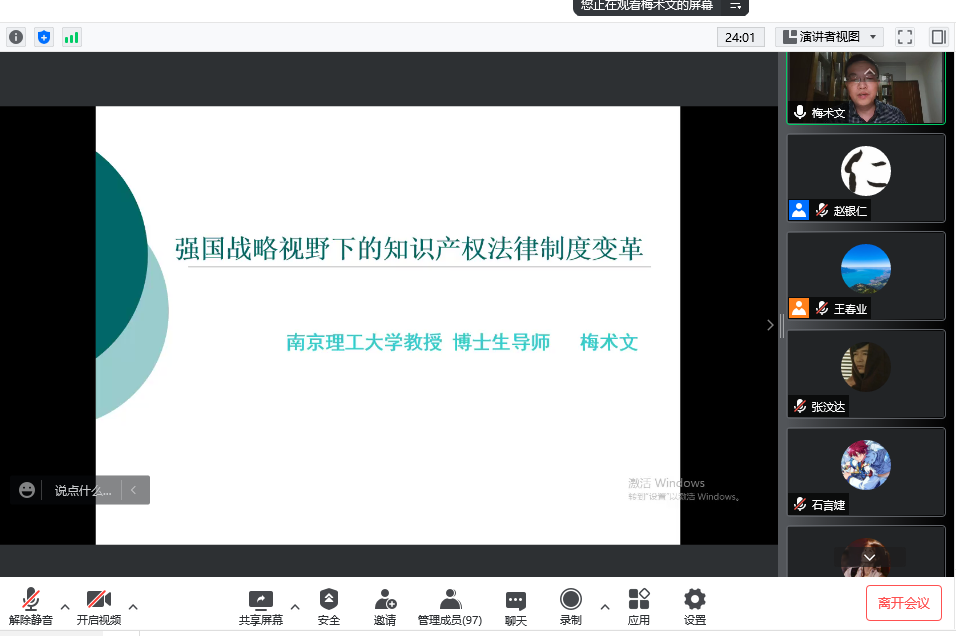Open the 聊天 chat panel
The image size is (956, 636).
515,606
